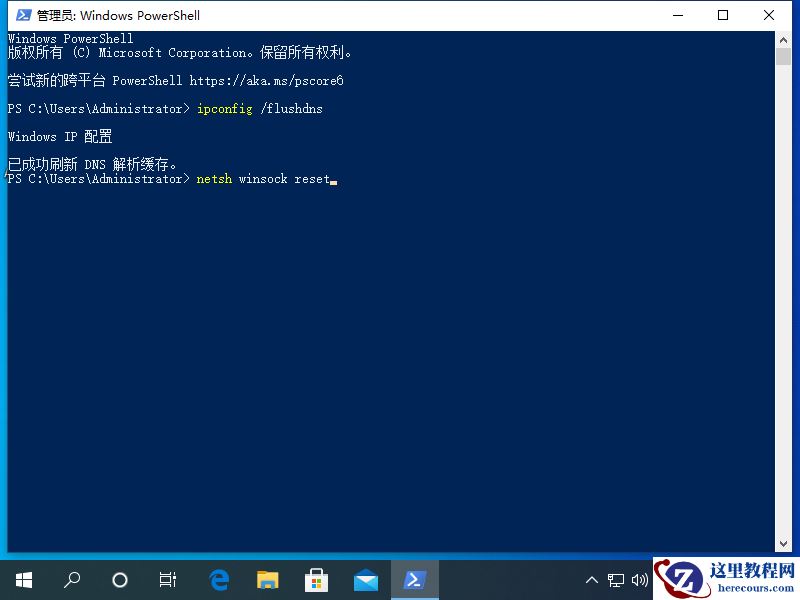Screen dimensions: 800x600
Task: Click the scrollbar up arrow
Action: 783,38
